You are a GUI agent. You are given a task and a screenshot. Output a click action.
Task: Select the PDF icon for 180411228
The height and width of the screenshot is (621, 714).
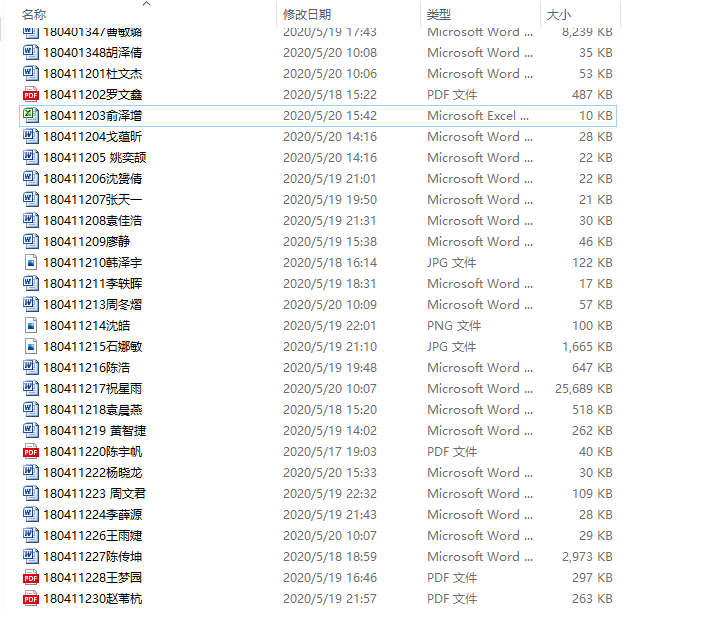click(30, 578)
